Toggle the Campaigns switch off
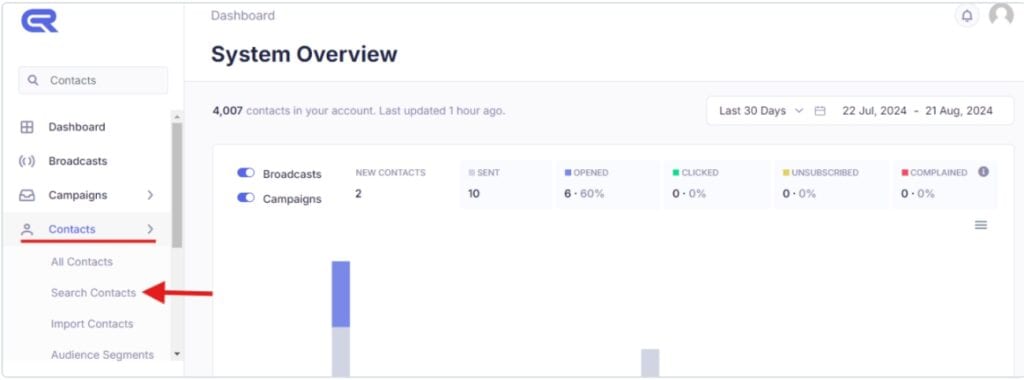The height and width of the screenshot is (380, 1024). tap(246, 198)
